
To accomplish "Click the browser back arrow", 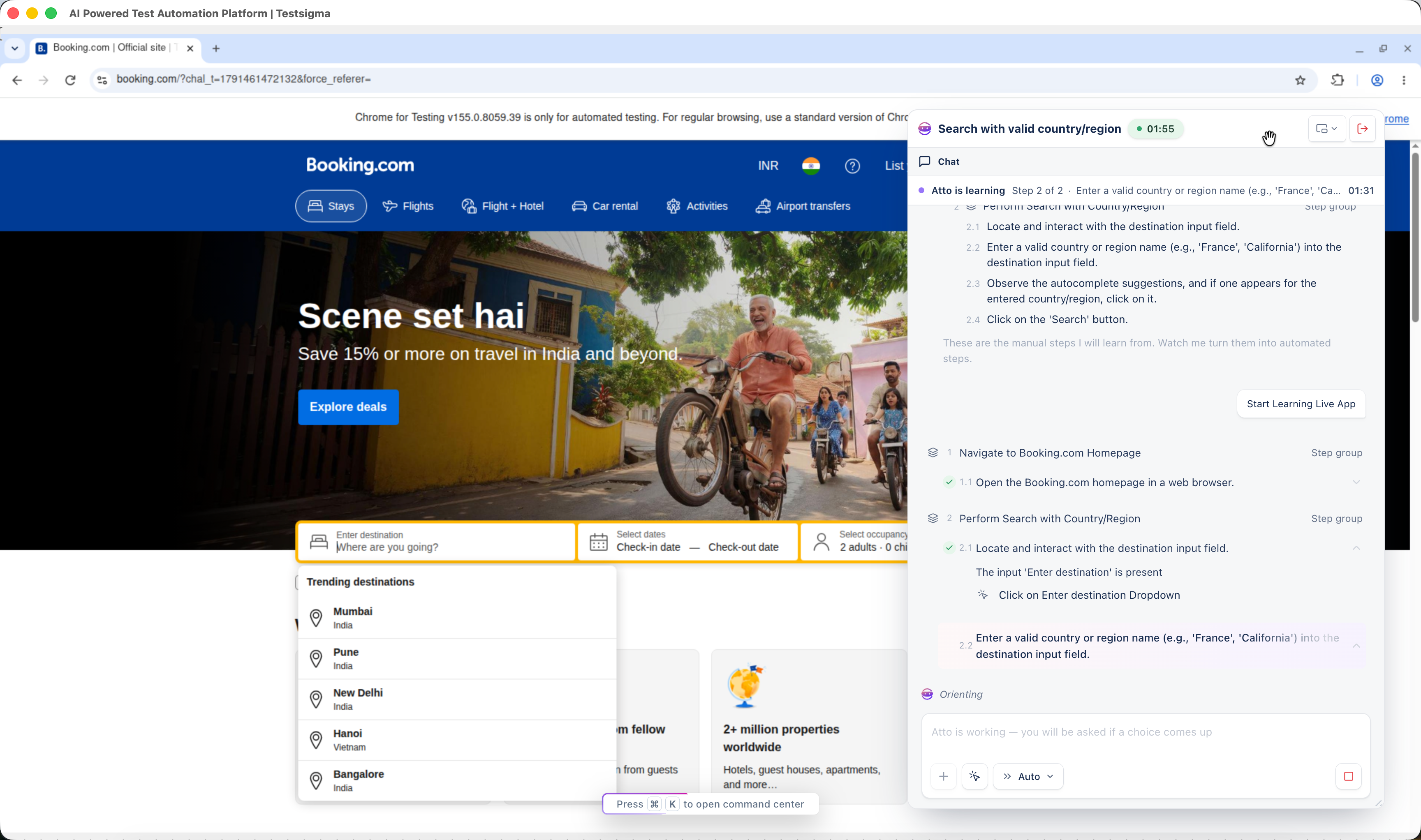I will 17,80.
